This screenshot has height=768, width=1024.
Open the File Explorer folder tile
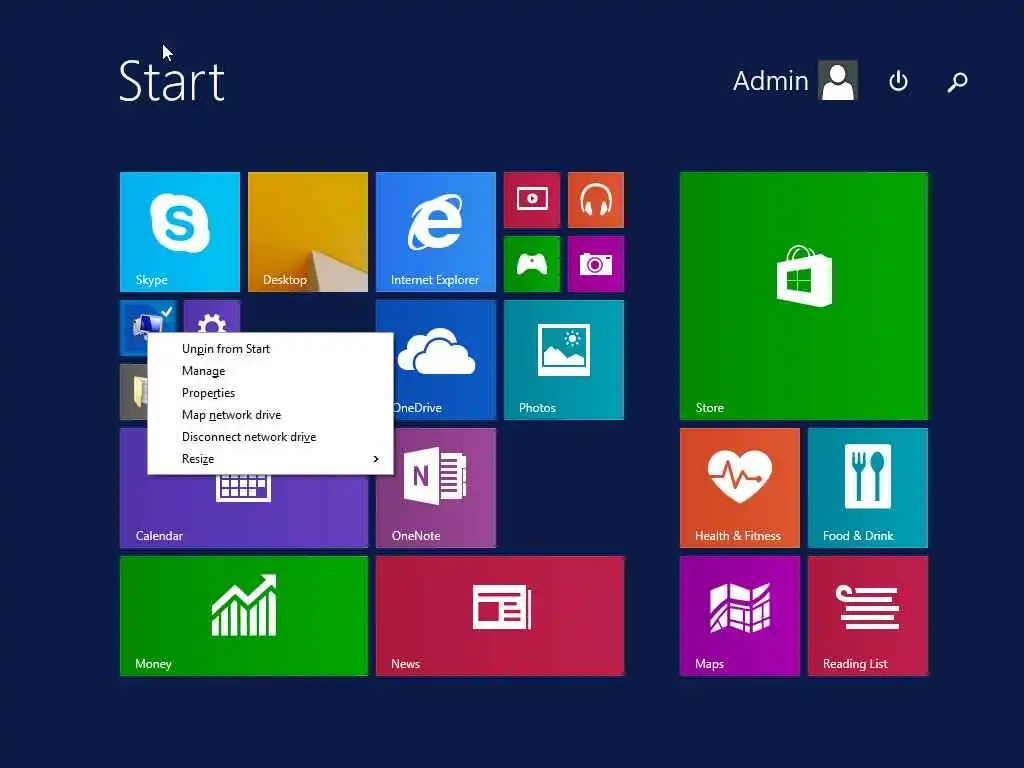pos(134,392)
